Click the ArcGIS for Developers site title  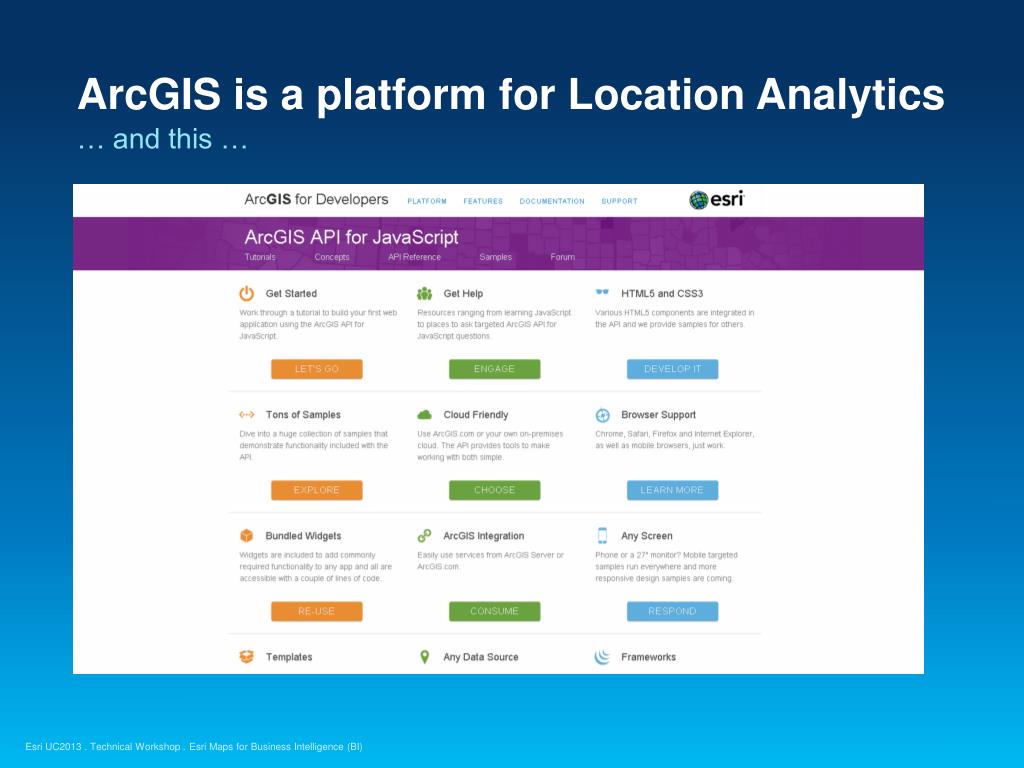point(316,199)
